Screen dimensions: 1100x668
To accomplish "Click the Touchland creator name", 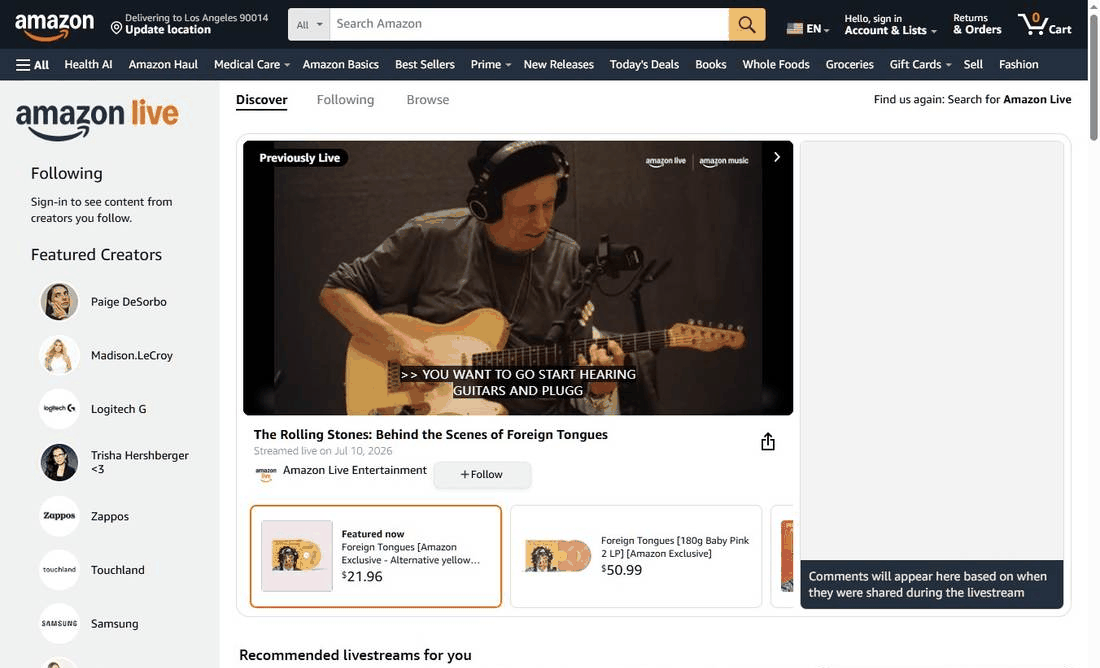I will coord(117,570).
